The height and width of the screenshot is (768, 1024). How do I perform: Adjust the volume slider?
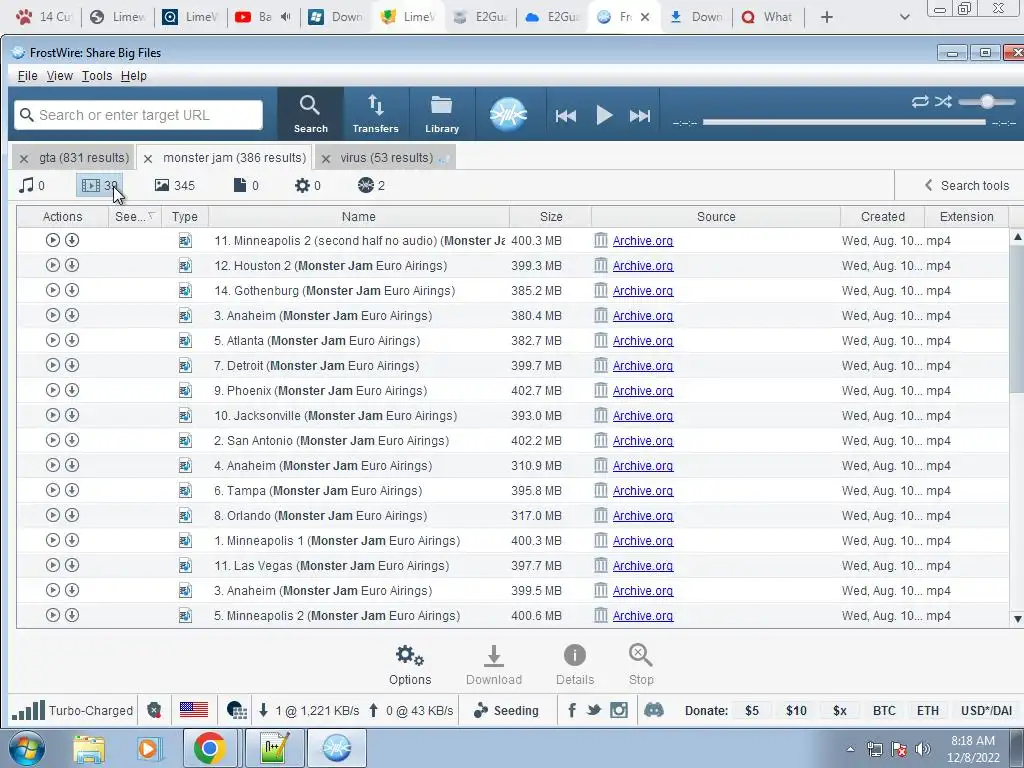point(987,101)
